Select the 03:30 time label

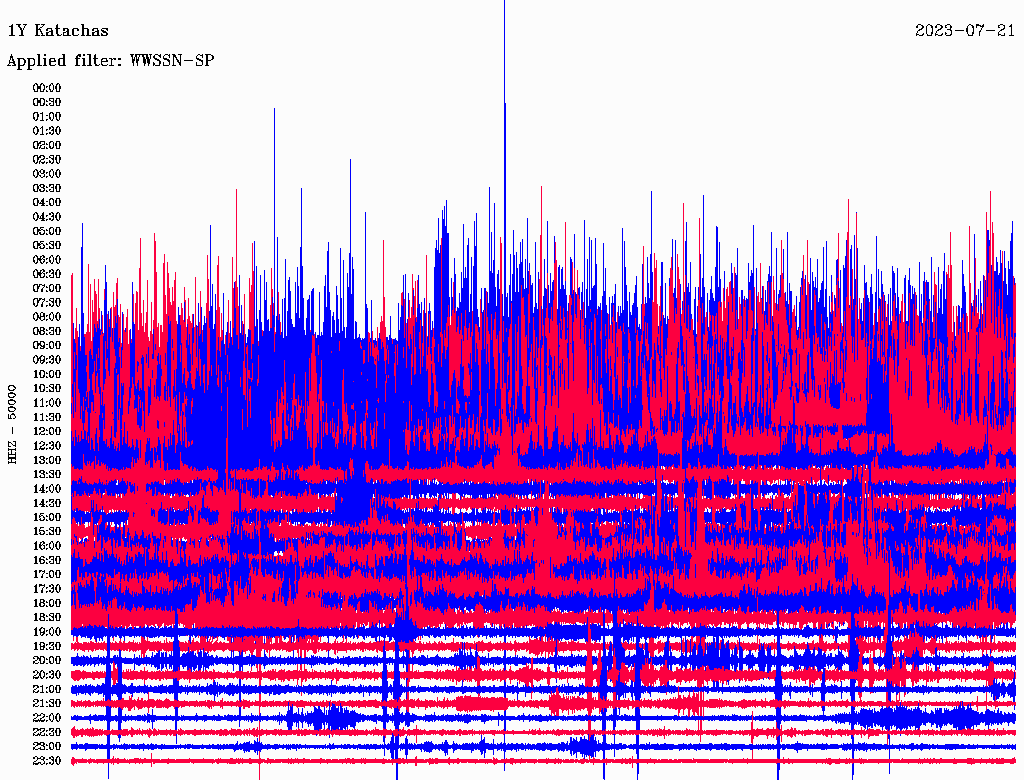[47, 188]
